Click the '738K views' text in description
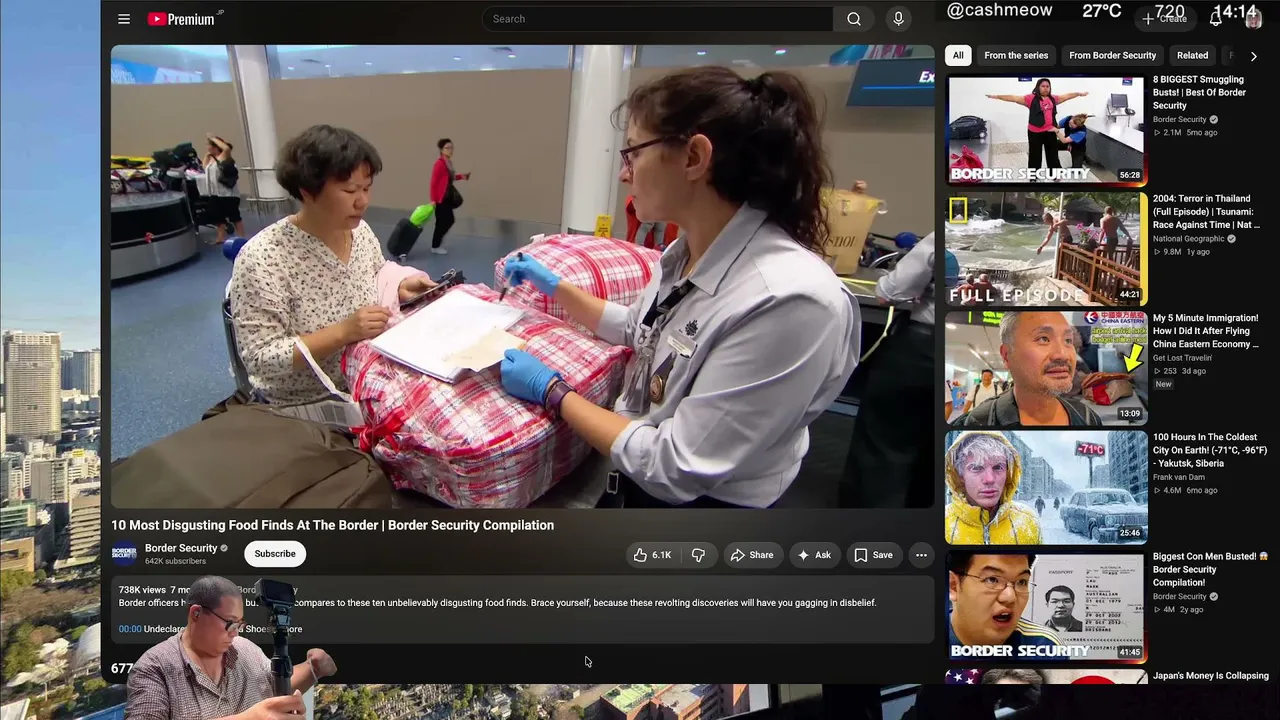Screen dimensions: 1280x720 [x=142, y=590]
